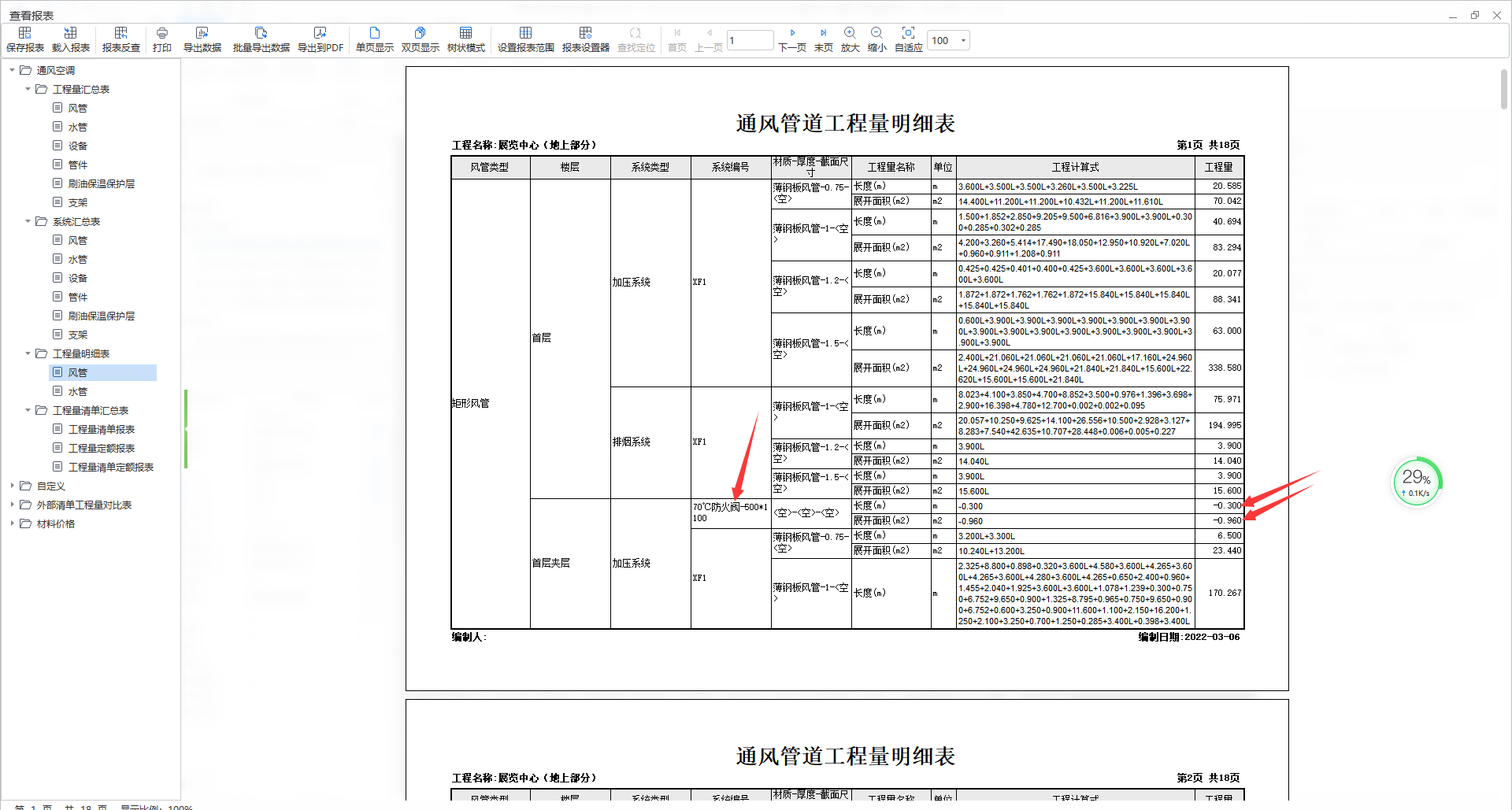Select 支架 under 系统汇总表

coord(77,335)
